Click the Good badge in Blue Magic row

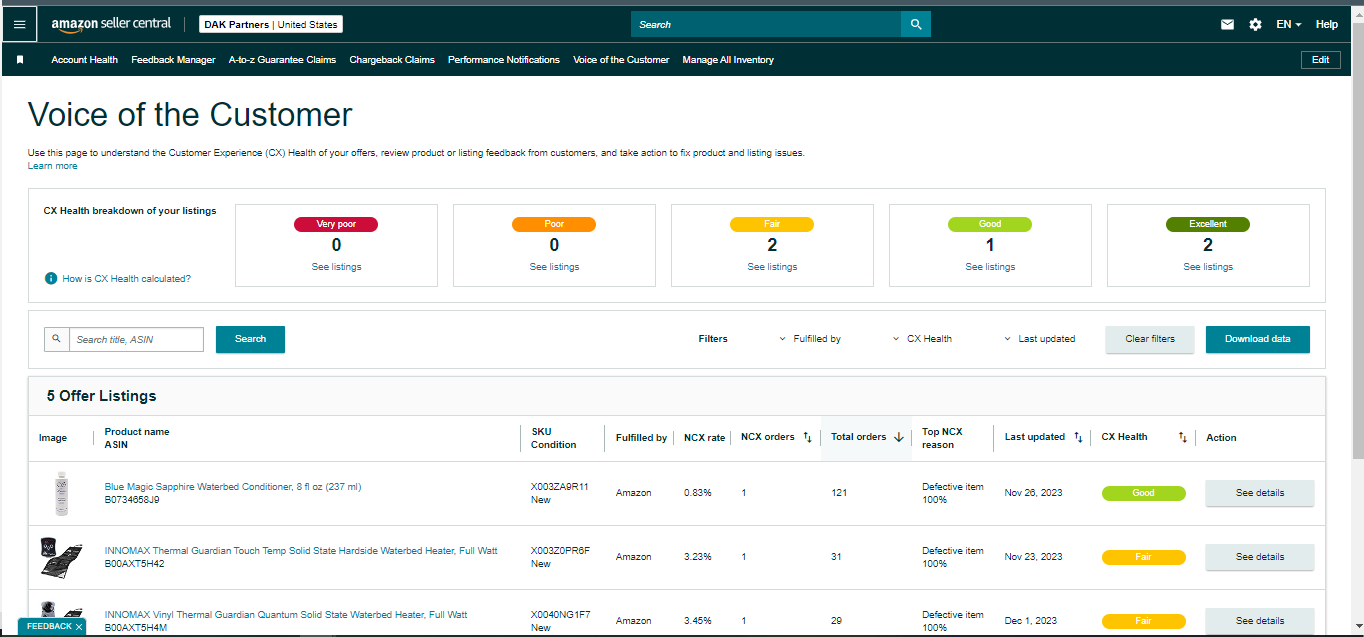(1143, 493)
